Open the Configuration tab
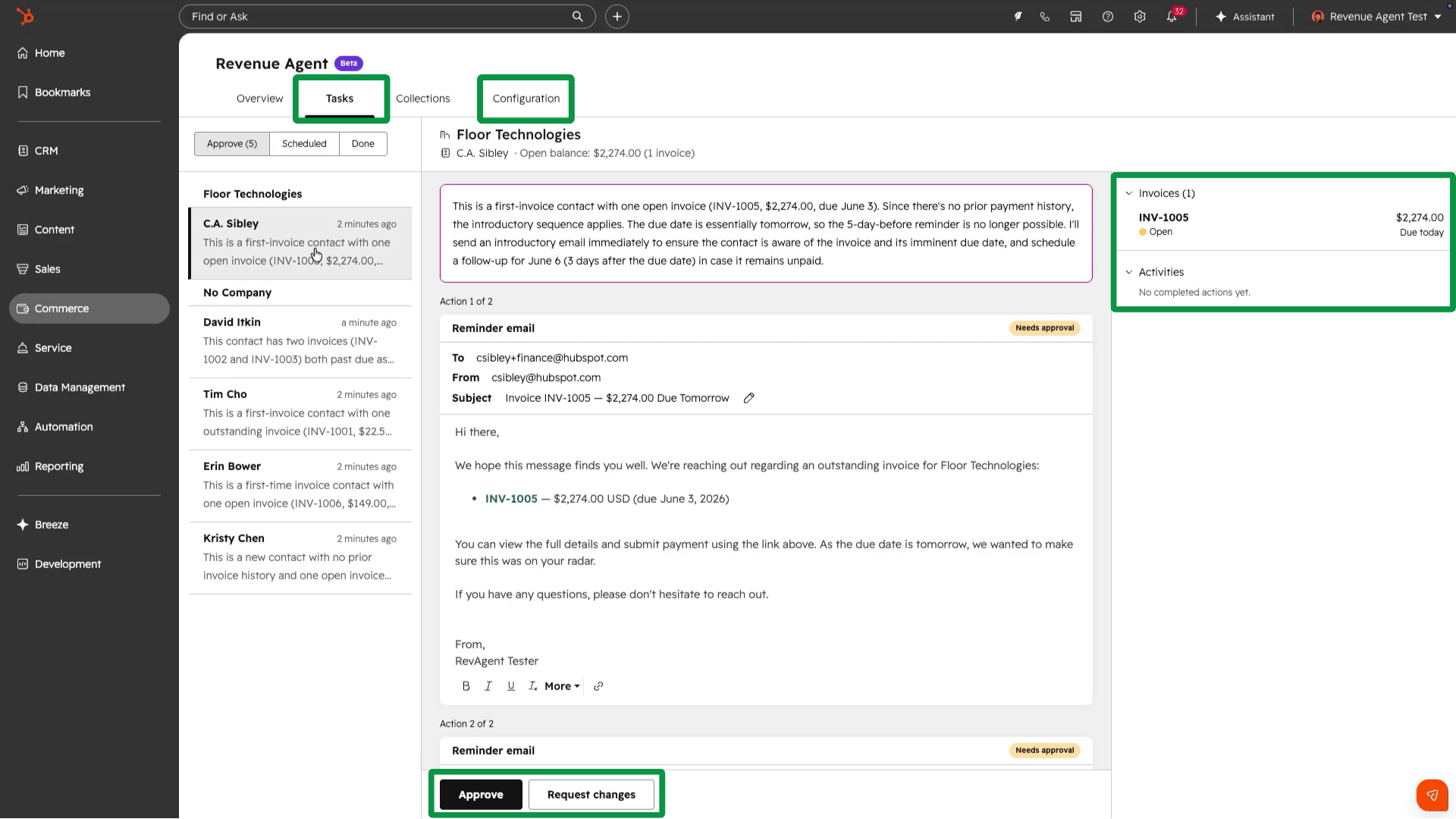 (x=526, y=99)
